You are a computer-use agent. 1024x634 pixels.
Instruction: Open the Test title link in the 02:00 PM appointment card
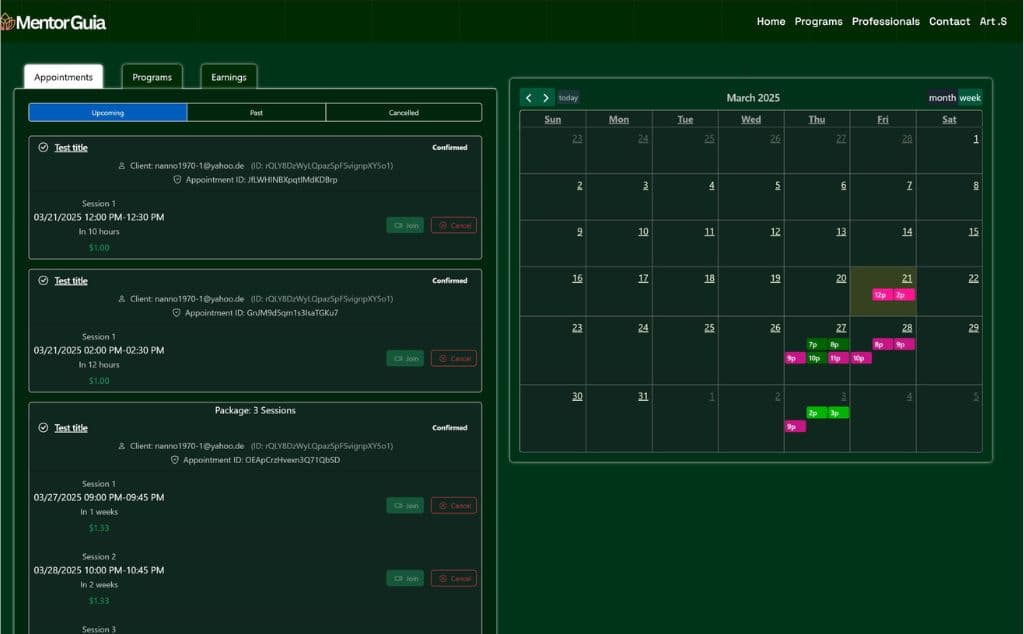coord(71,281)
